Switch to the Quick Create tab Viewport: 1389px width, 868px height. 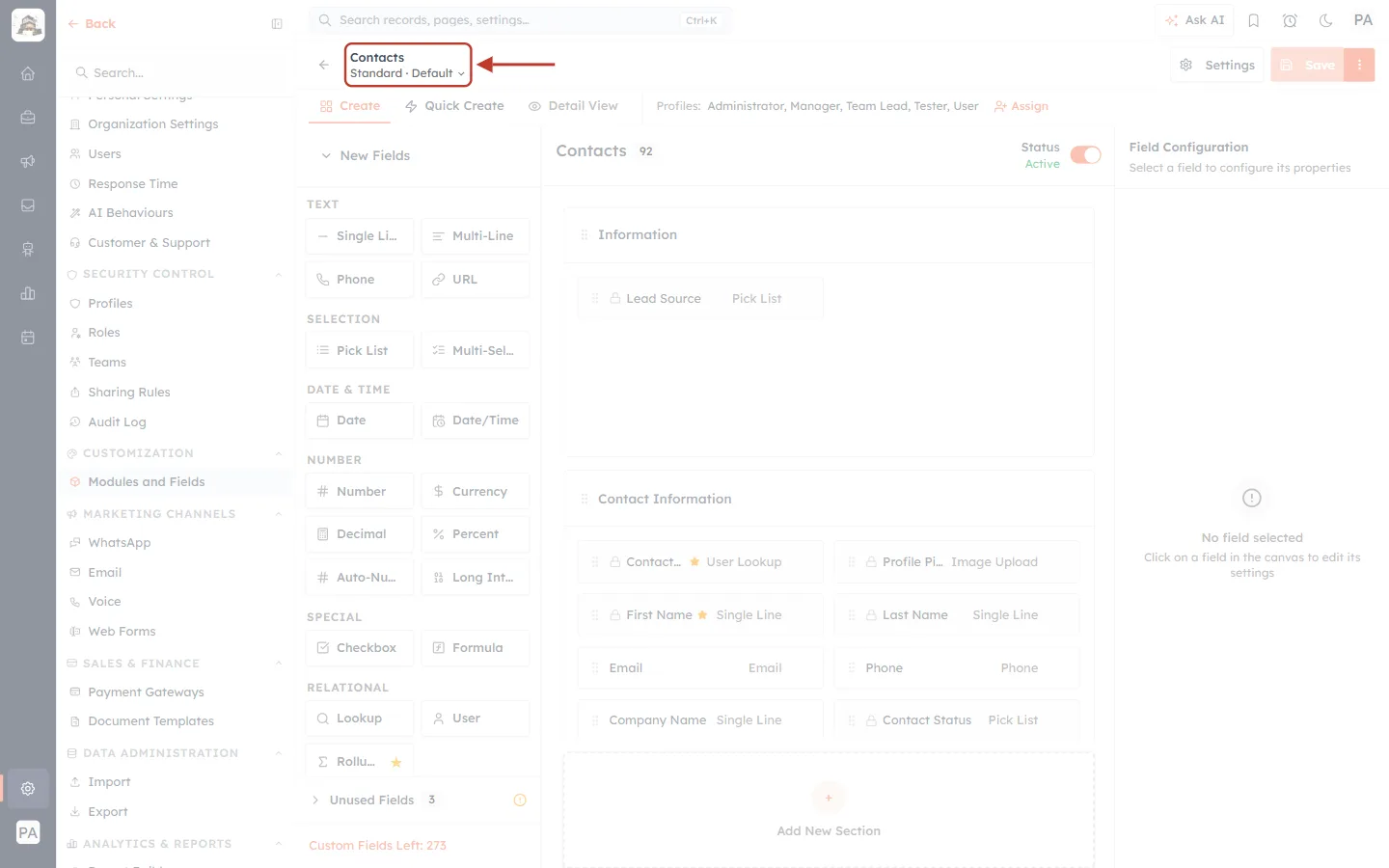pos(454,106)
